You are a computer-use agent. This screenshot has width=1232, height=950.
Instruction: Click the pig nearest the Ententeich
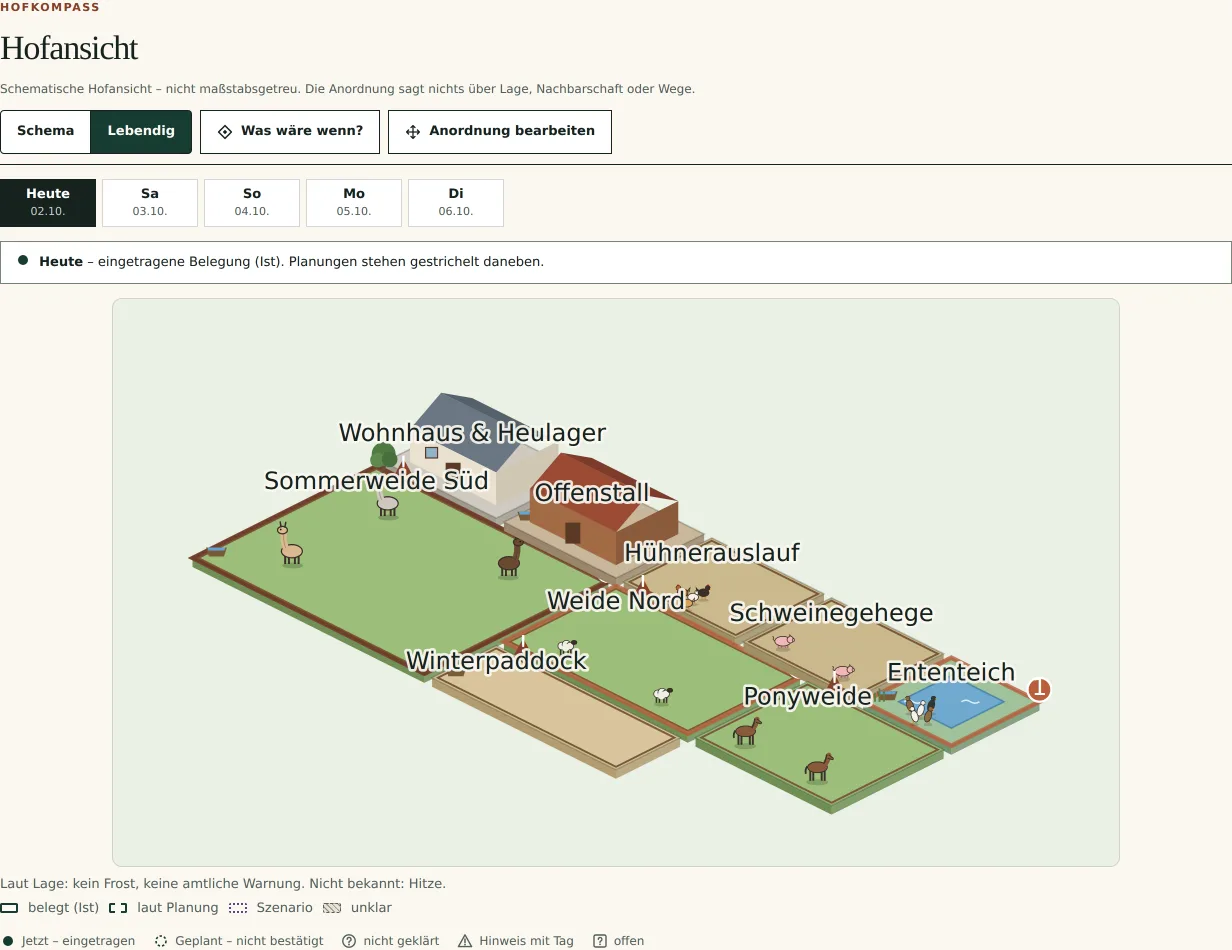coord(843,671)
